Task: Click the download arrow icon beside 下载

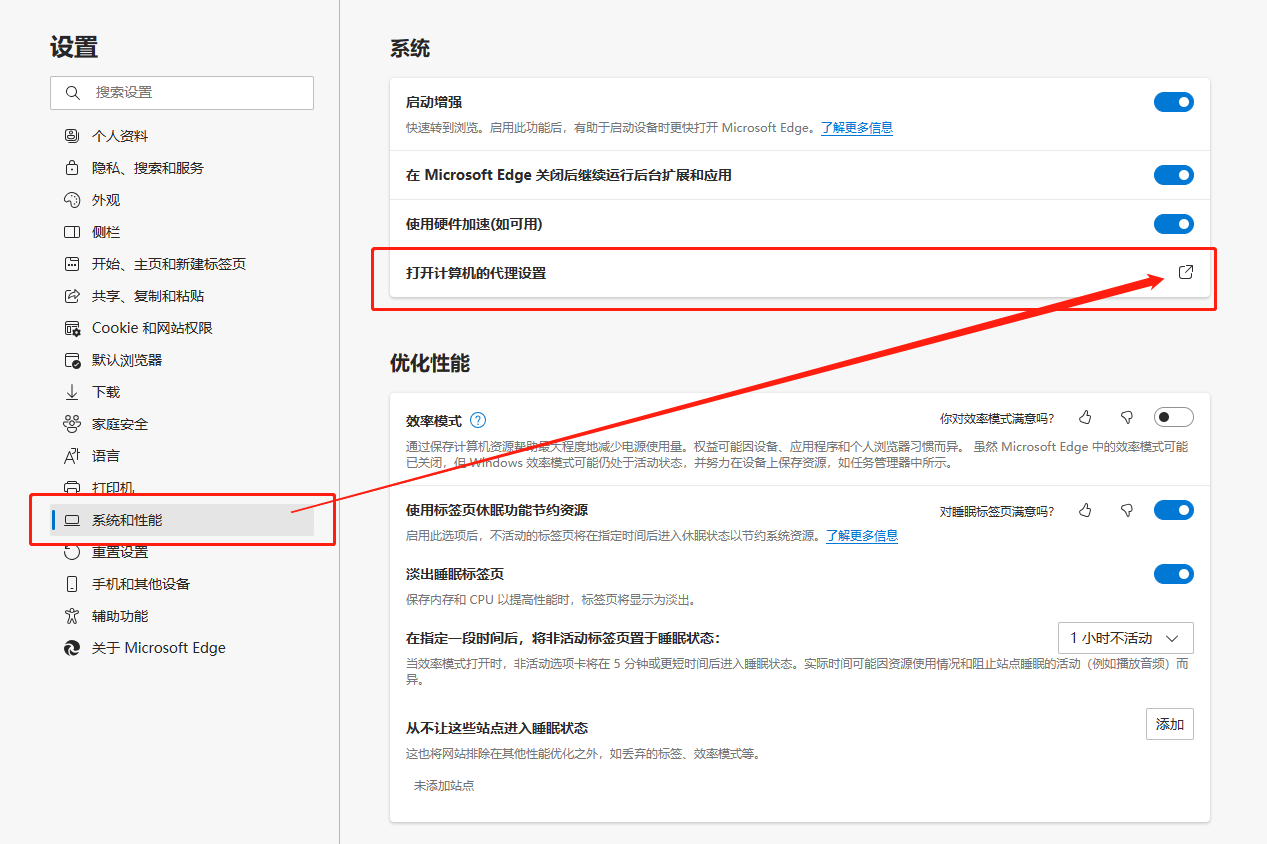Action: [x=71, y=392]
